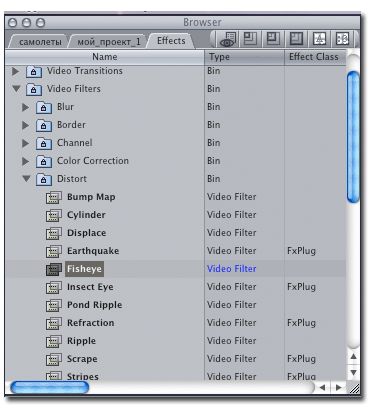Click the second toolbar layout button

tap(250, 39)
